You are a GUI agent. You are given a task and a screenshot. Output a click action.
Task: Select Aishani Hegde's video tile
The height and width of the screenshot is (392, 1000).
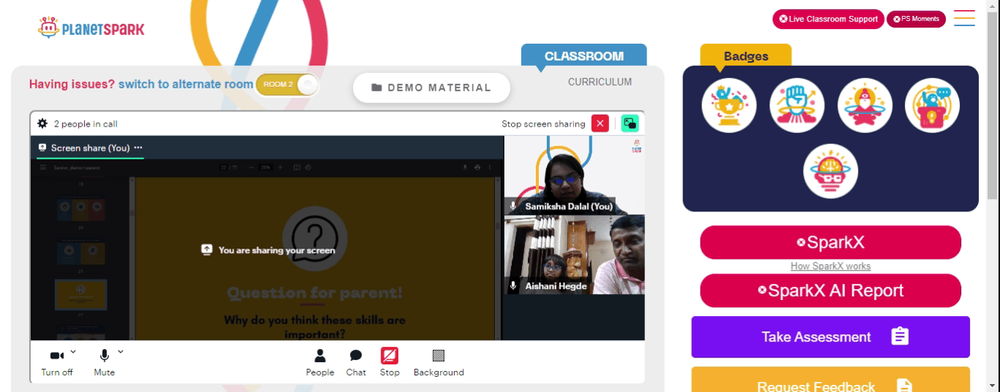(574, 254)
